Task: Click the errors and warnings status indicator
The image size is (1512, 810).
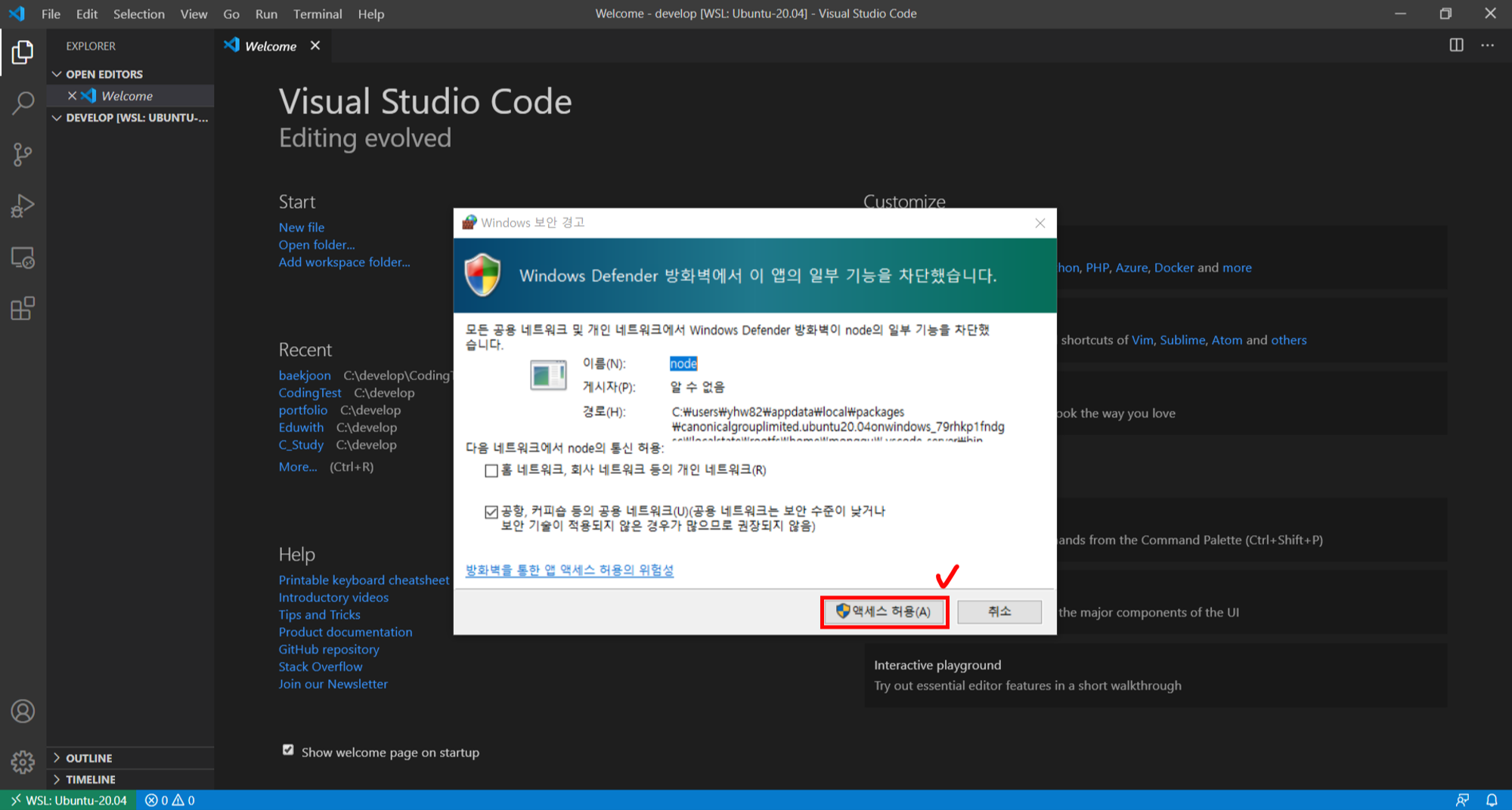Action: 170,800
